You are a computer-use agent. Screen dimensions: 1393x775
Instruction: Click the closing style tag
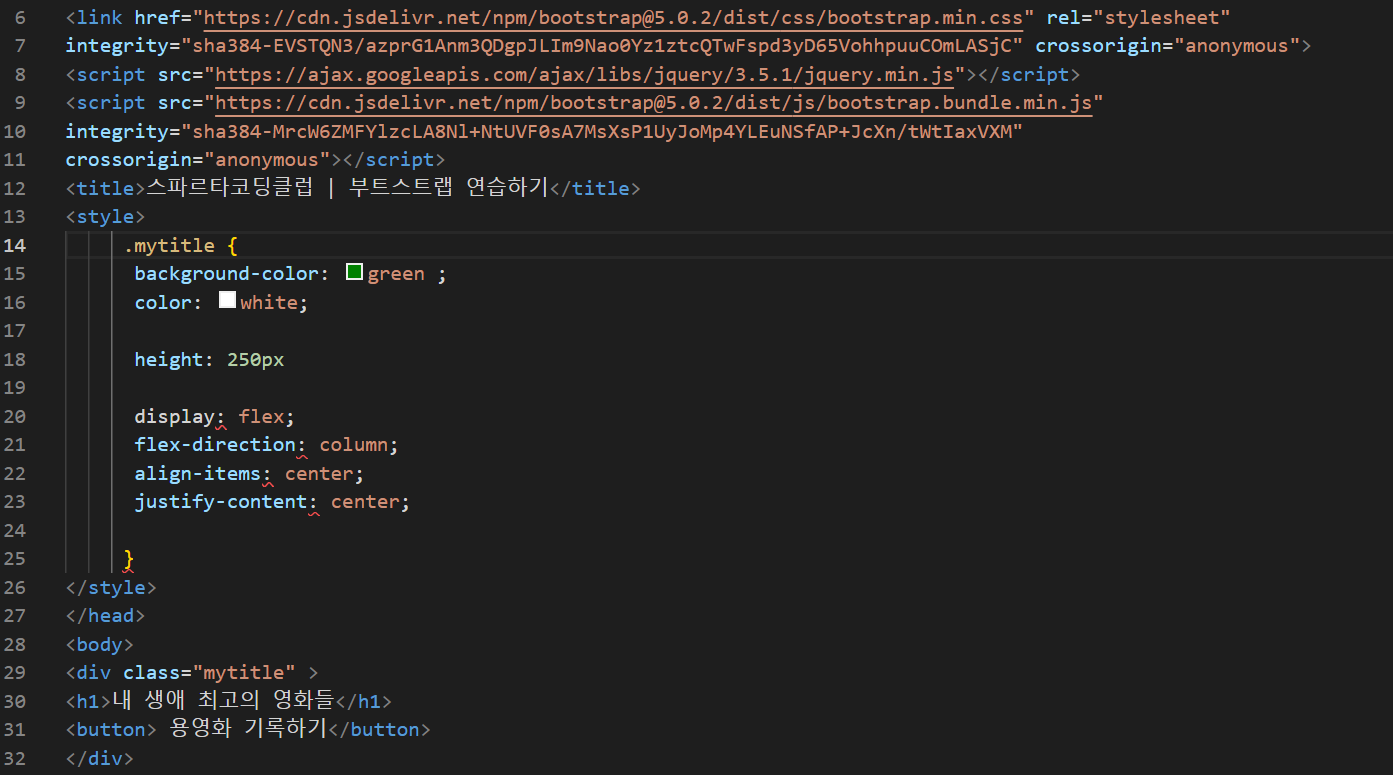point(111,587)
